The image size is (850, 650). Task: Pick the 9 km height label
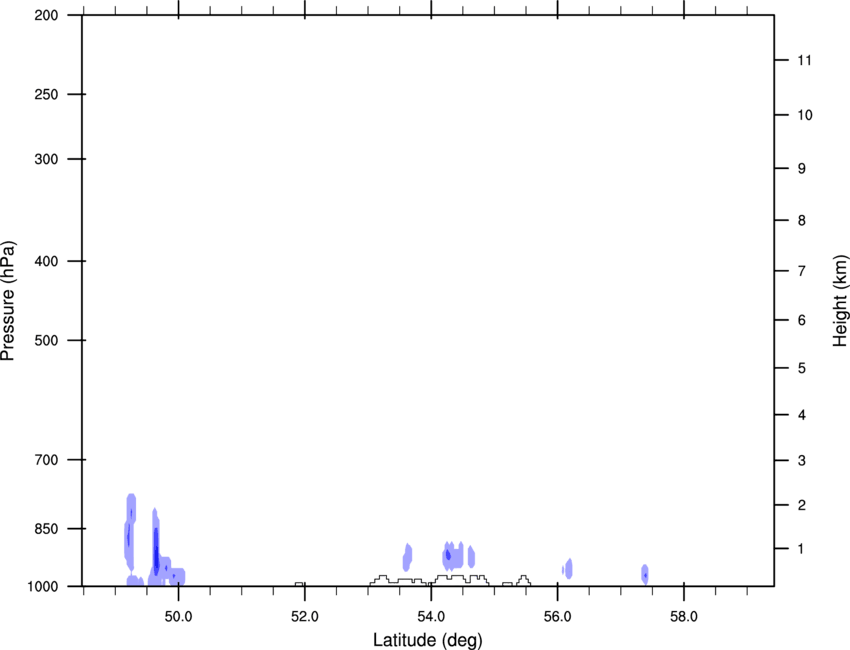pos(802,169)
